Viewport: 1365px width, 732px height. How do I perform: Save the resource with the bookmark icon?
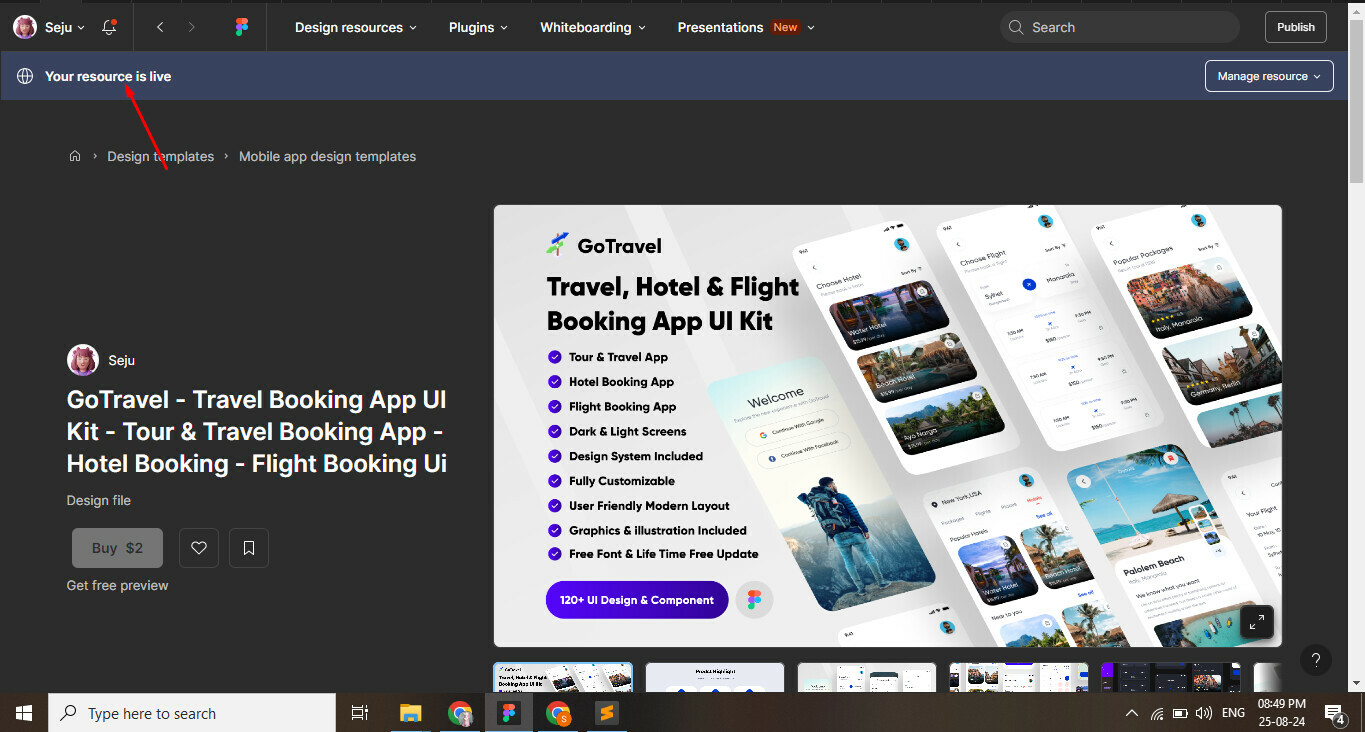click(x=249, y=548)
